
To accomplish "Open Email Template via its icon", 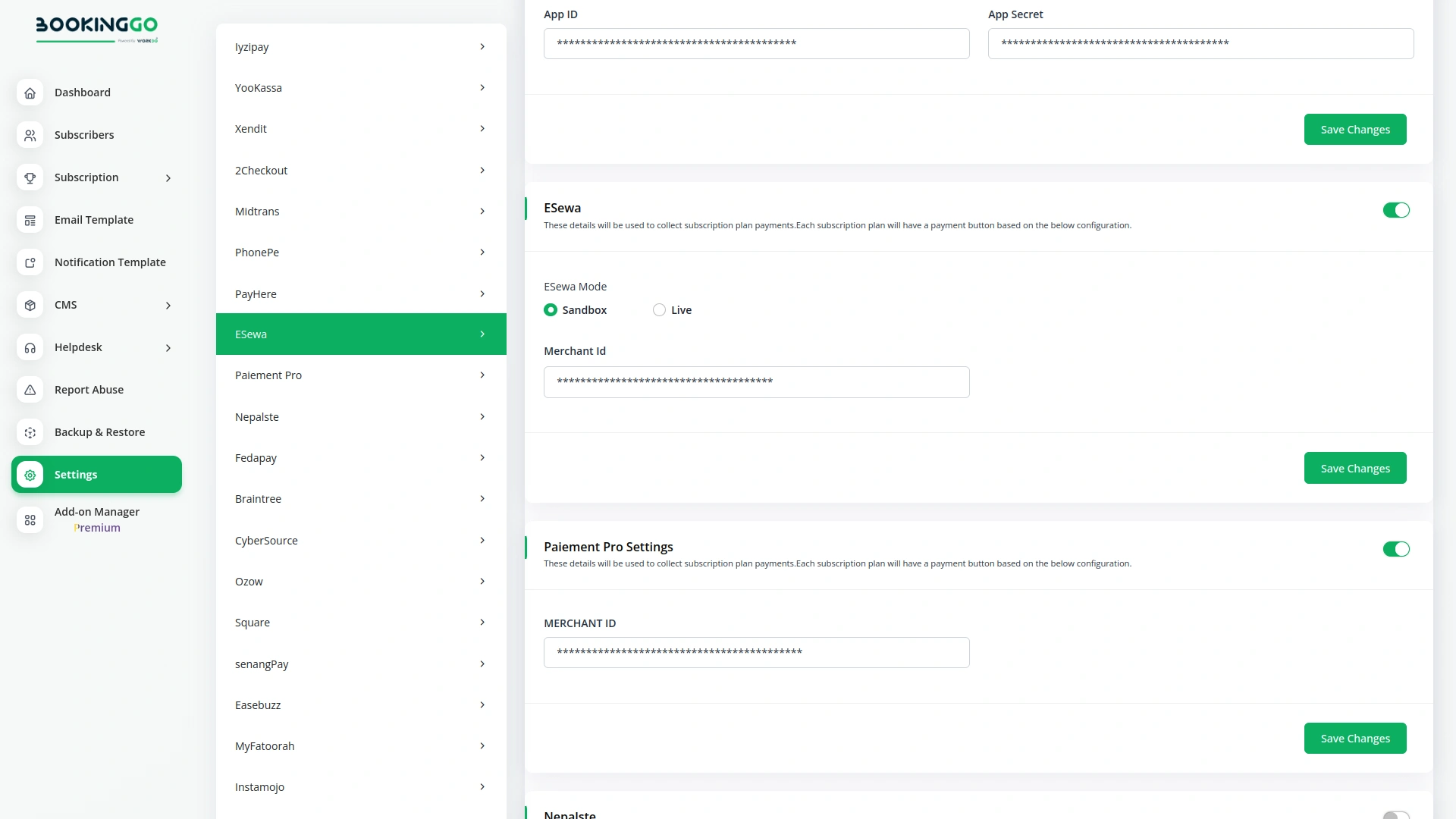I will click(30, 220).
